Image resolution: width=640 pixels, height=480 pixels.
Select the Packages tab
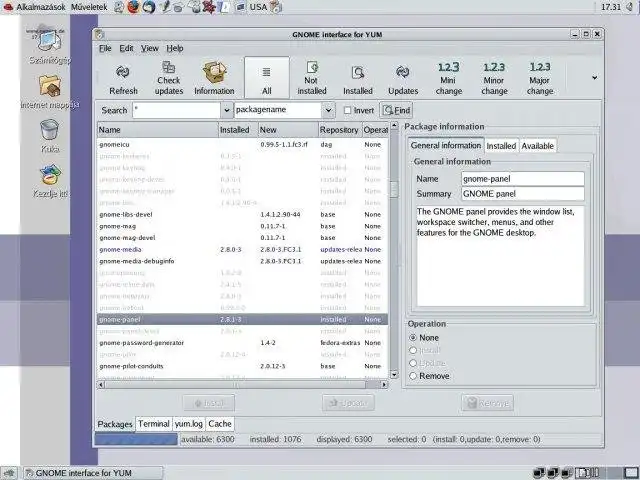tap(115, 424)
